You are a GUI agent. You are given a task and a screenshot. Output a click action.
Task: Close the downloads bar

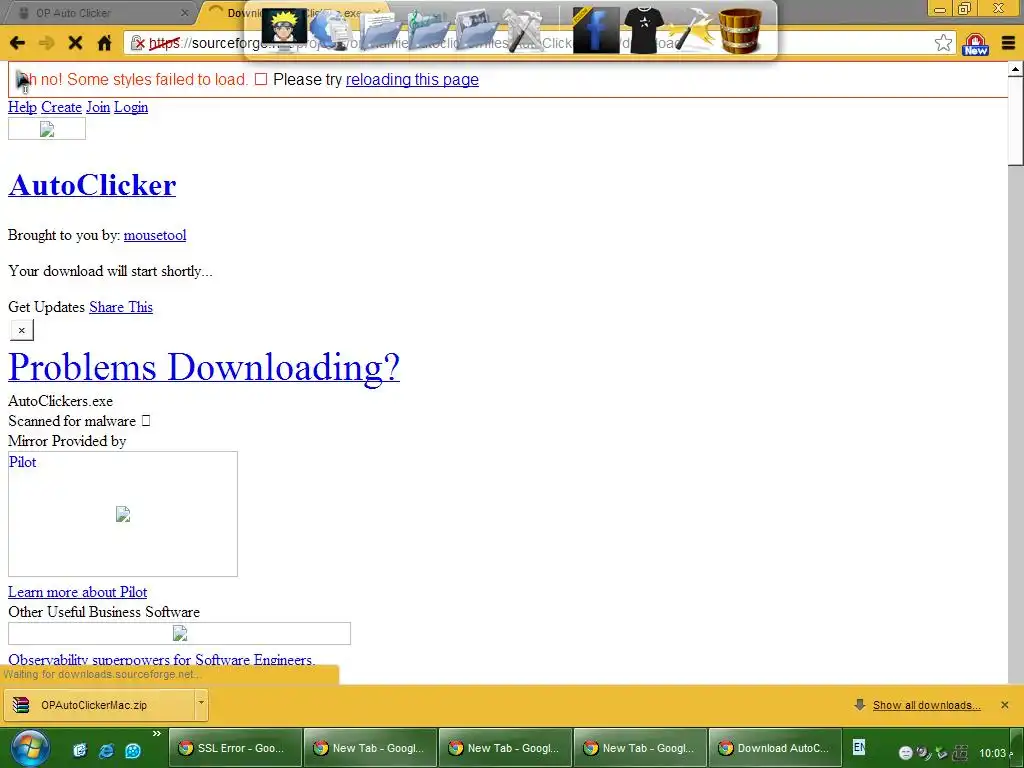(x=1004, y=705)
